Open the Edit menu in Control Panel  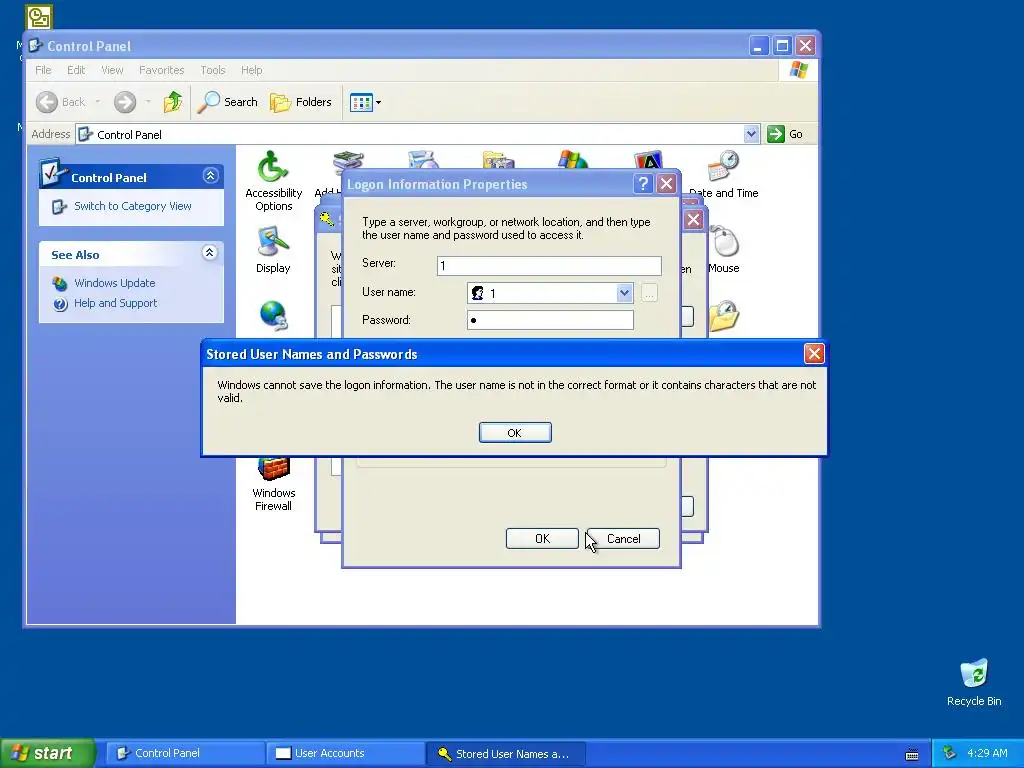click(76, 70)
